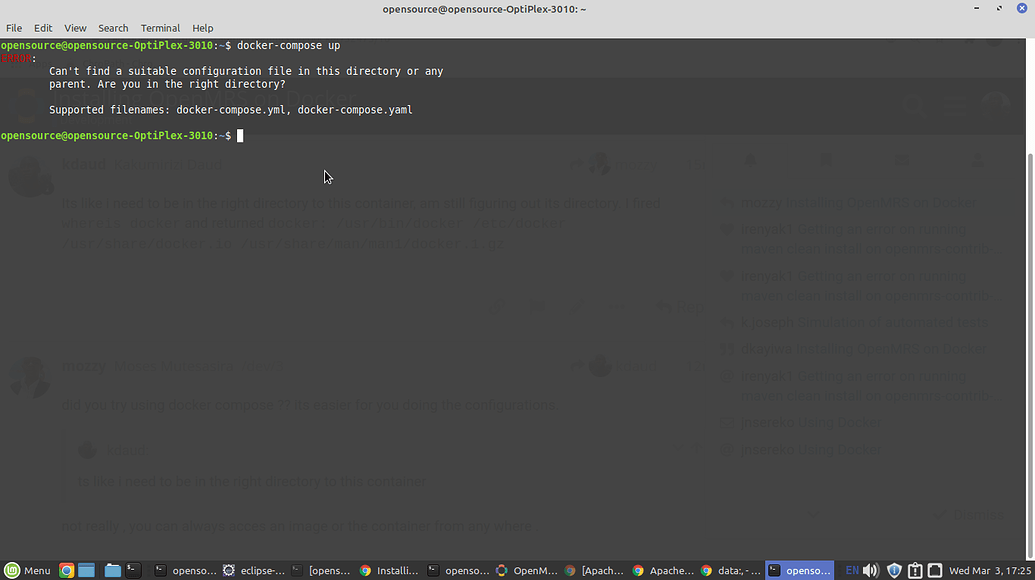Click the share icon under kdaud's post

[497, 307]
